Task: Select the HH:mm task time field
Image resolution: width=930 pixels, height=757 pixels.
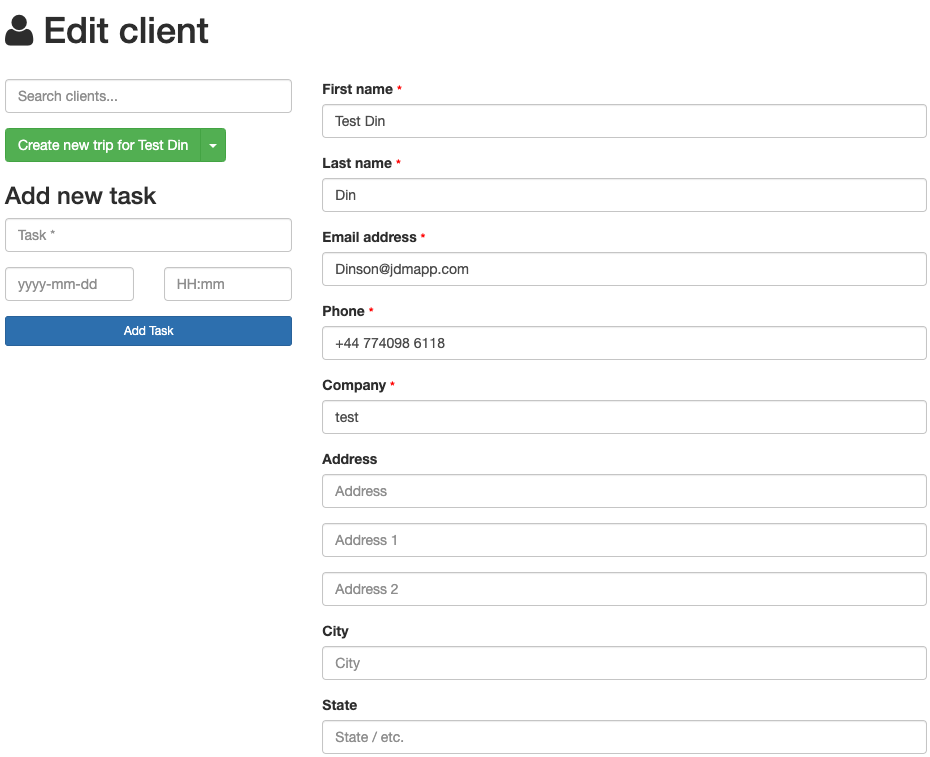Action: [x=227, y=284]
